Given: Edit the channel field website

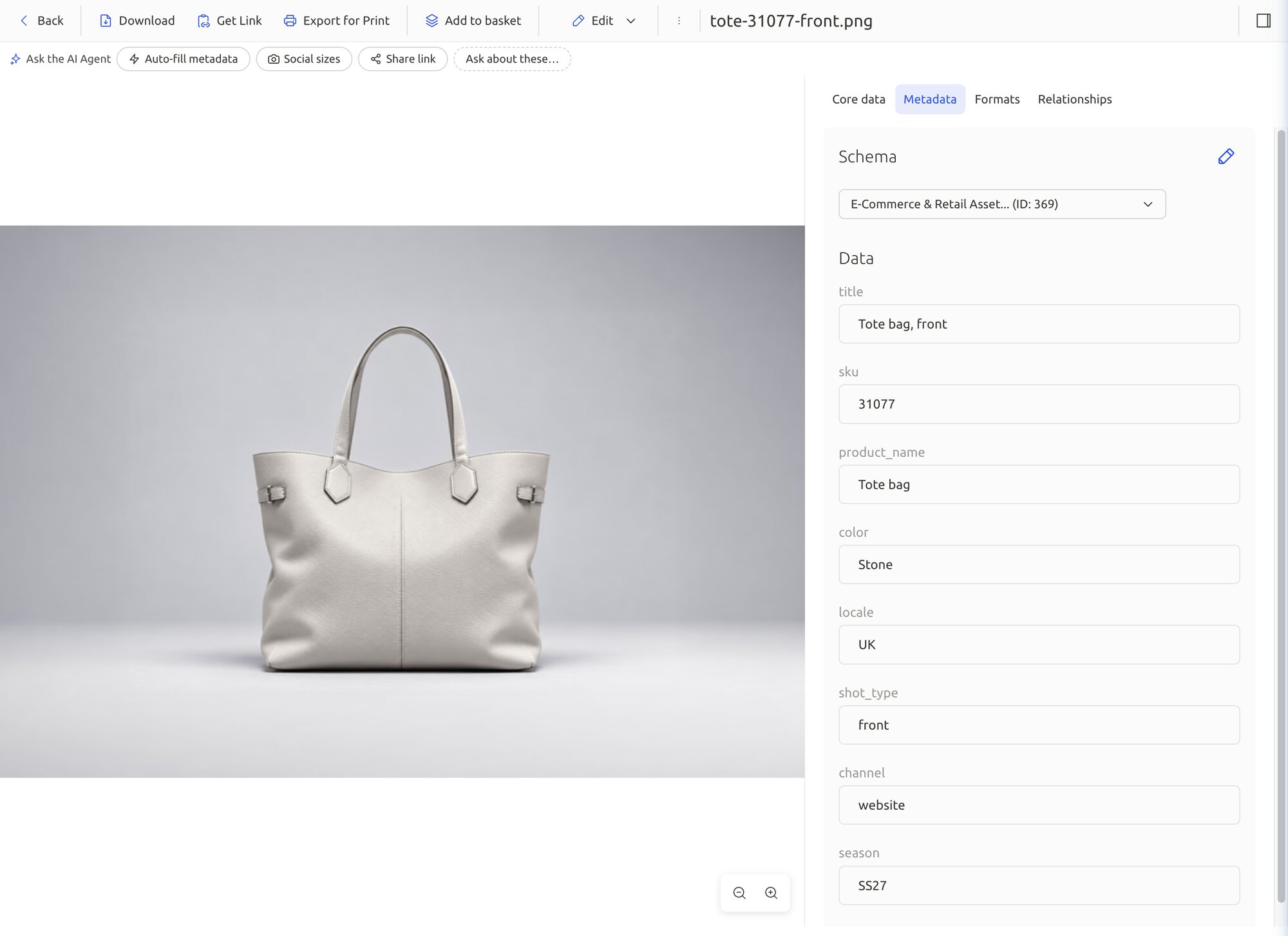Looking at the screenshot, I should [x=1039, y=805].
